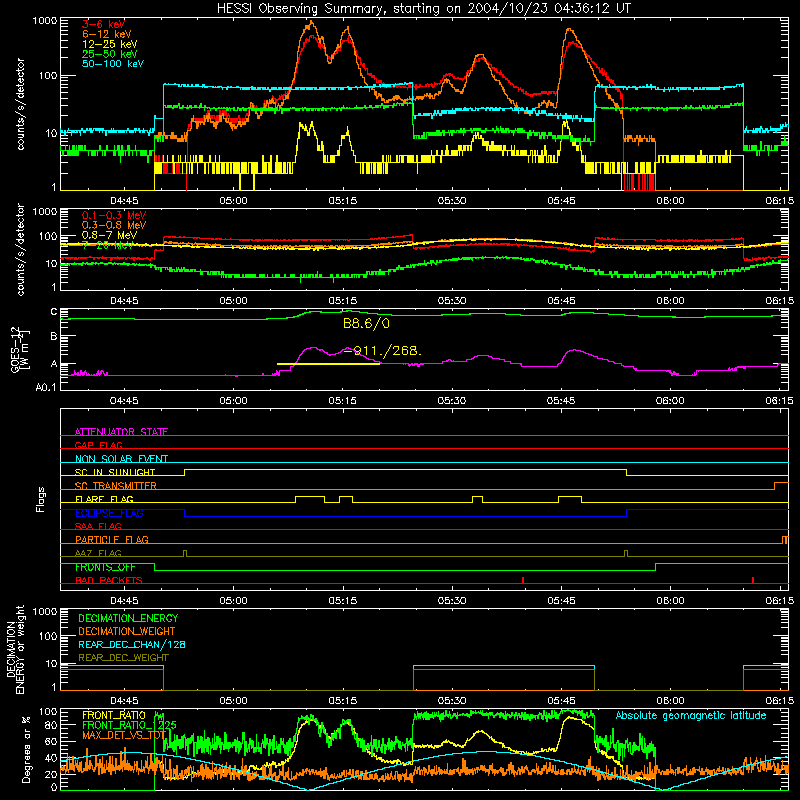Click the SAA_FLAG label
Image resolution: width=800 pixels, height=800 pixels.
tap(98, 526)
